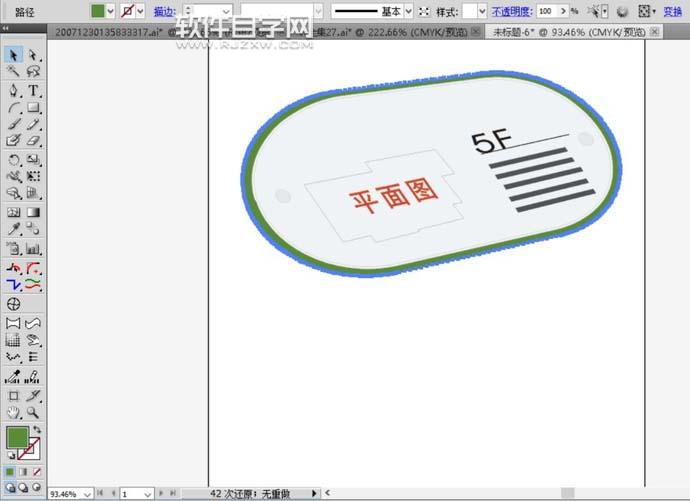The height and width of the screenshot is (501, 690).
Task: Expand the status bar display options arrow
Action: point(314,494)
